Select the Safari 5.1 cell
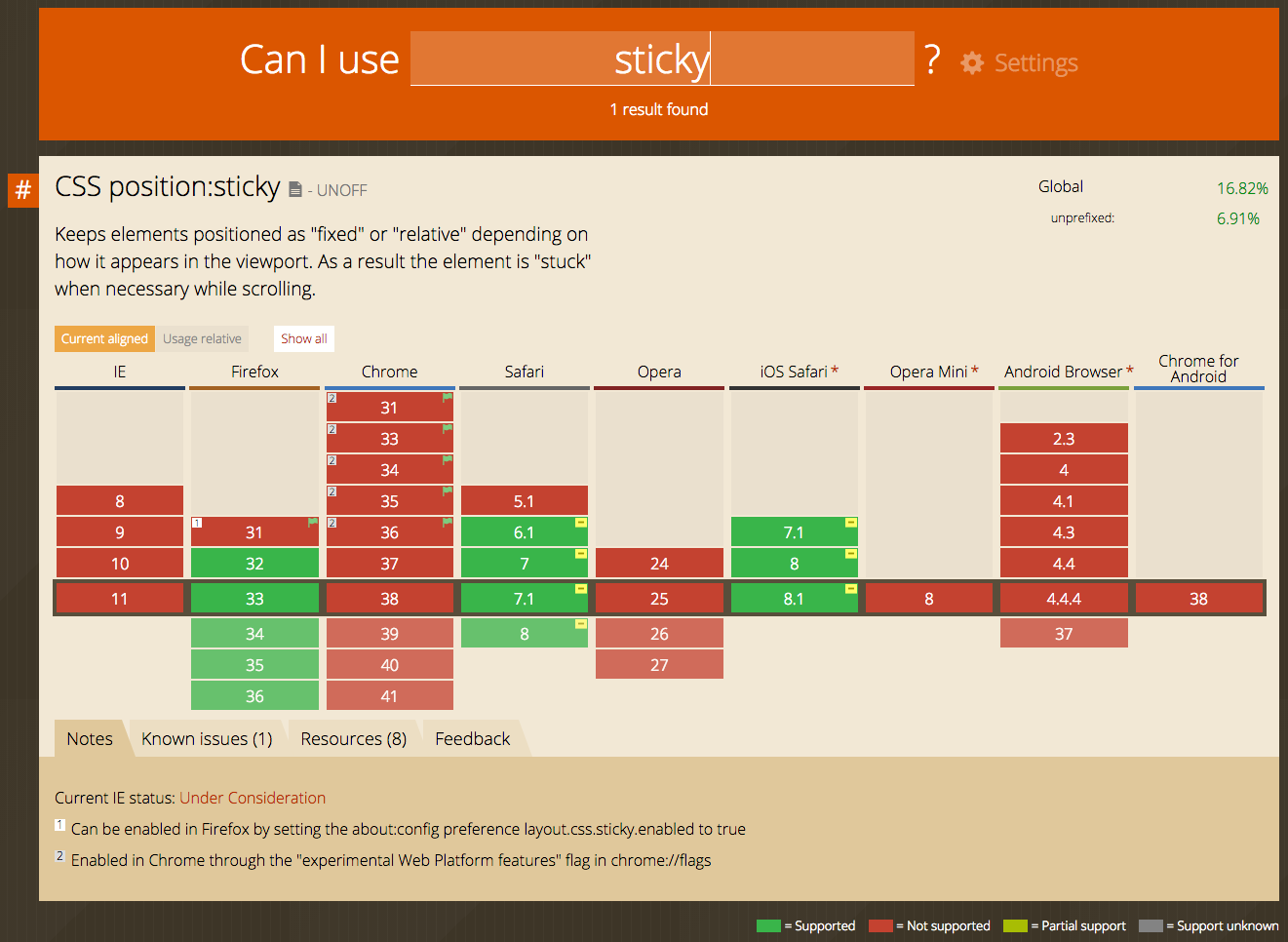The height and width of the screenshot is (942, 1288). point(525,501)
